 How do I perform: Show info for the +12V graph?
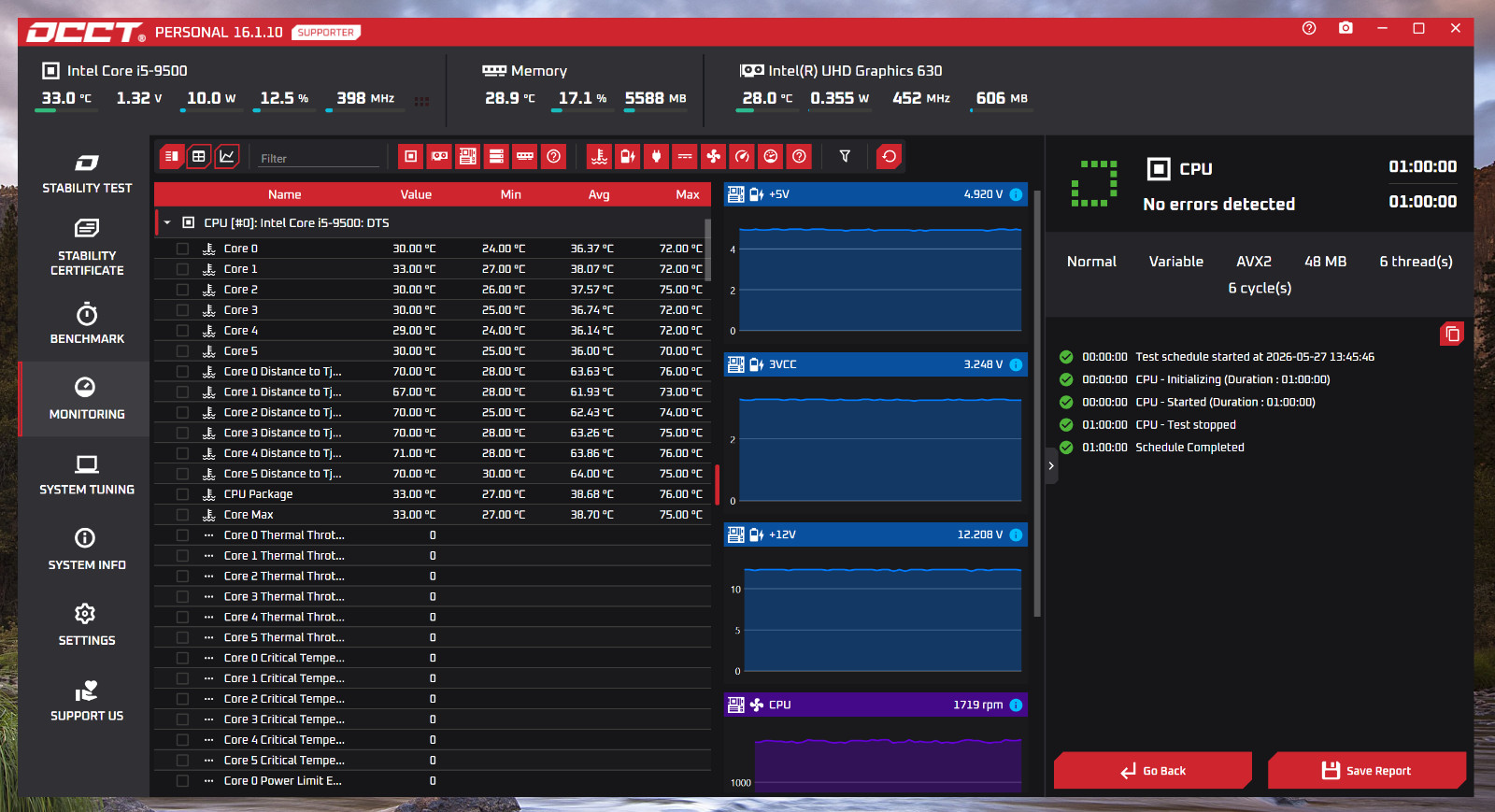[1016, 534]
